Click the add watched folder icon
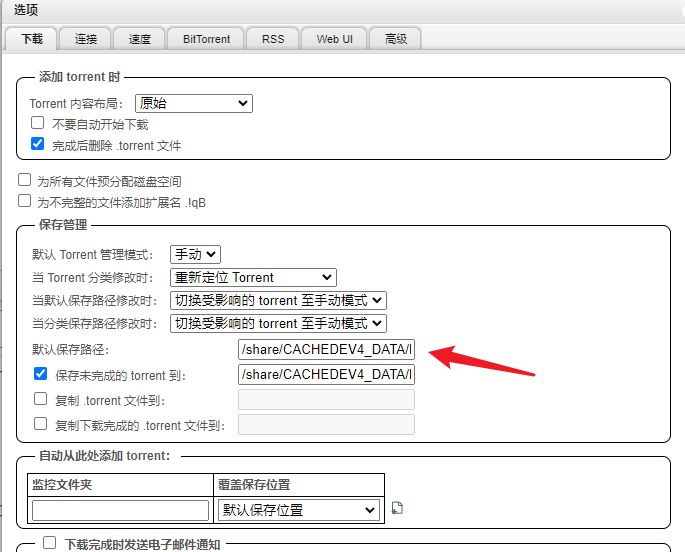Image resolution: width=685 pixels, height=552 pixels. 397,508
